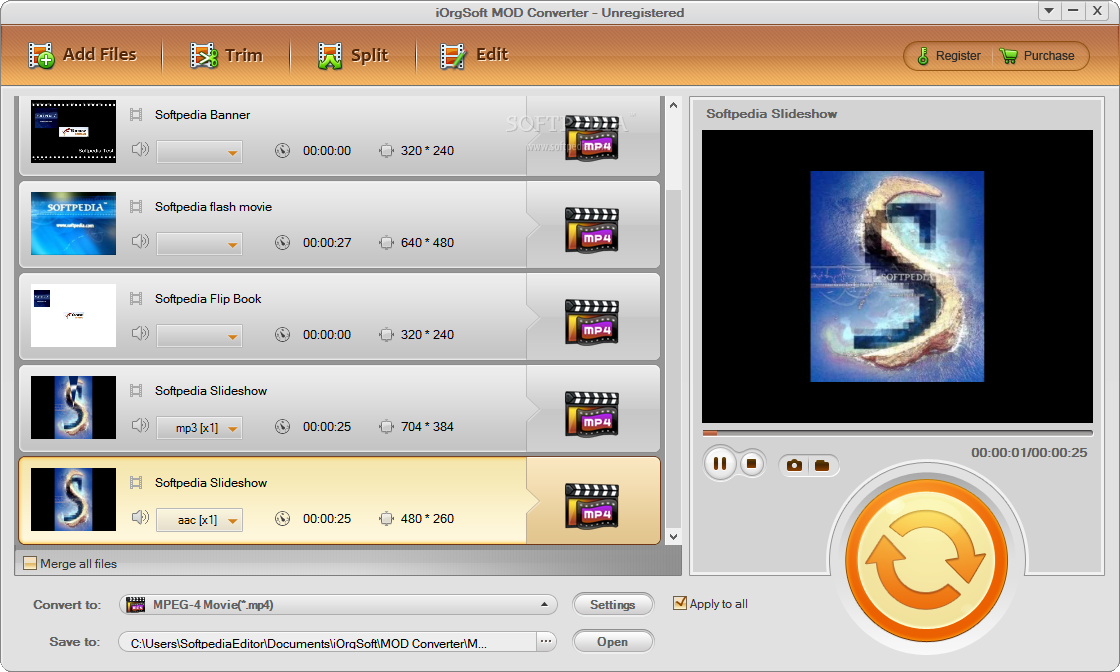Click the preview progress slider

pyautogui.click(x=897, y=433)
